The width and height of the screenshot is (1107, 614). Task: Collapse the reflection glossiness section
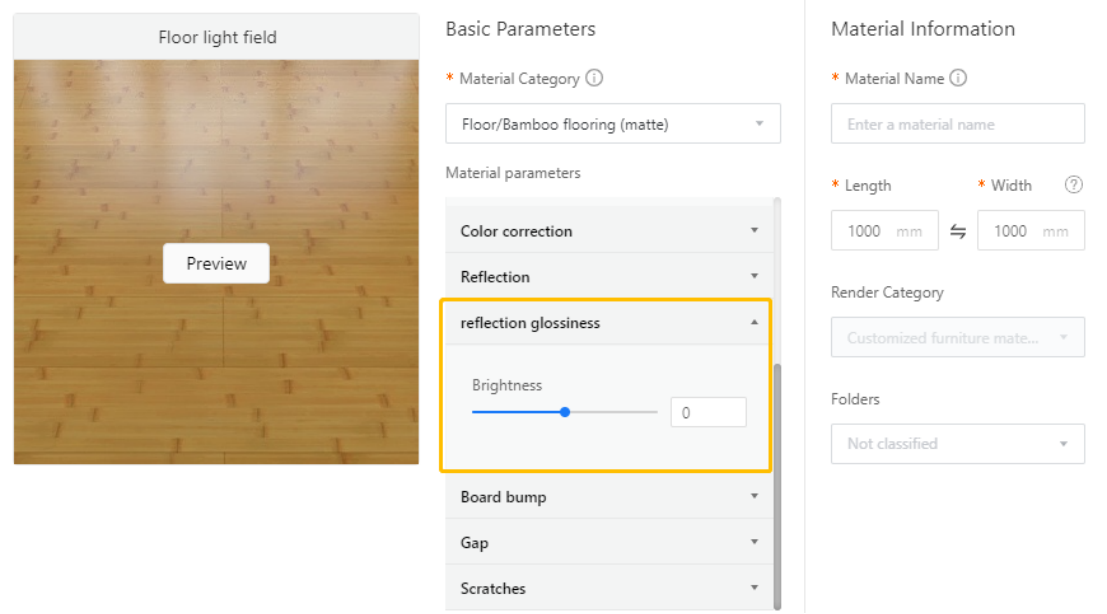[608, 323]
